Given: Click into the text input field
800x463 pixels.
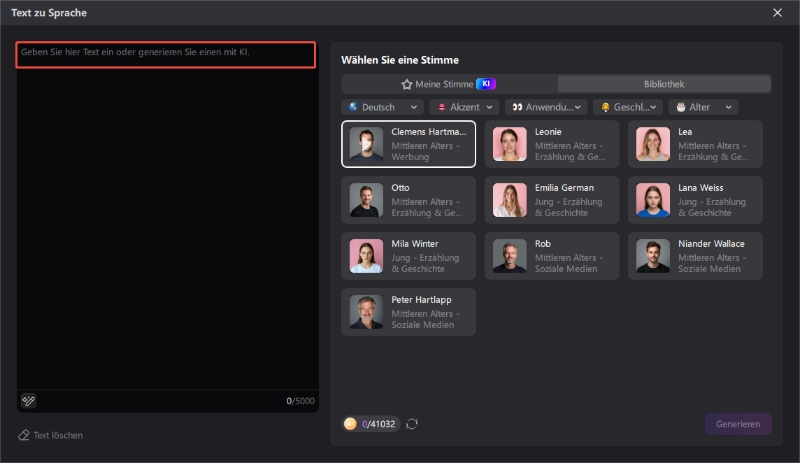Looking at the screenshot, I should [167, 55].
